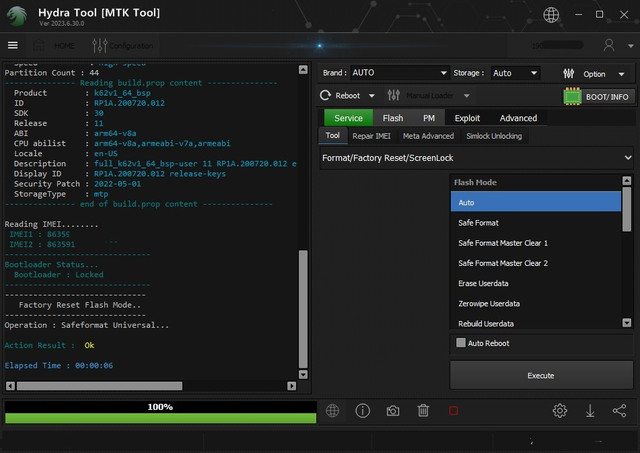The height and width of the screenshot is (453, 640).
Task: Clear log with trash icon
Action: click(x=423, y=411)
